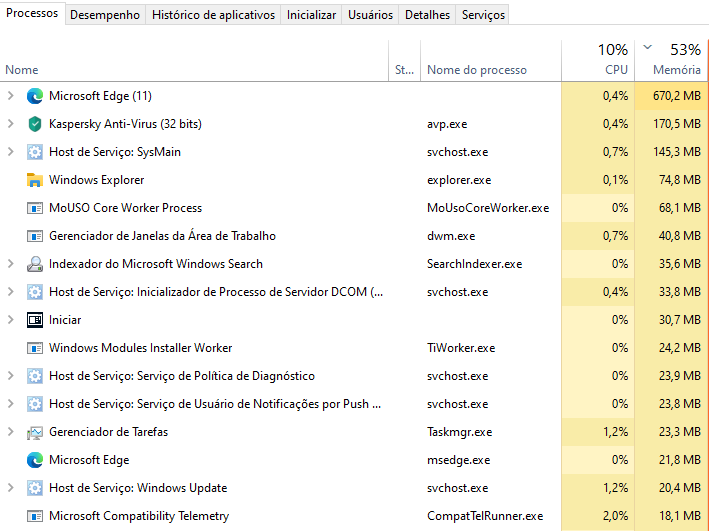Click the 145,3 MB memory value
This screenshot has width=709, height=531.
coord(677,152)
